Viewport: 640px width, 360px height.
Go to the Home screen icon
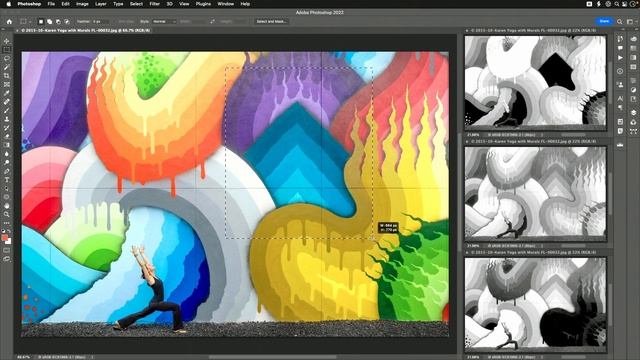point(9,21)
